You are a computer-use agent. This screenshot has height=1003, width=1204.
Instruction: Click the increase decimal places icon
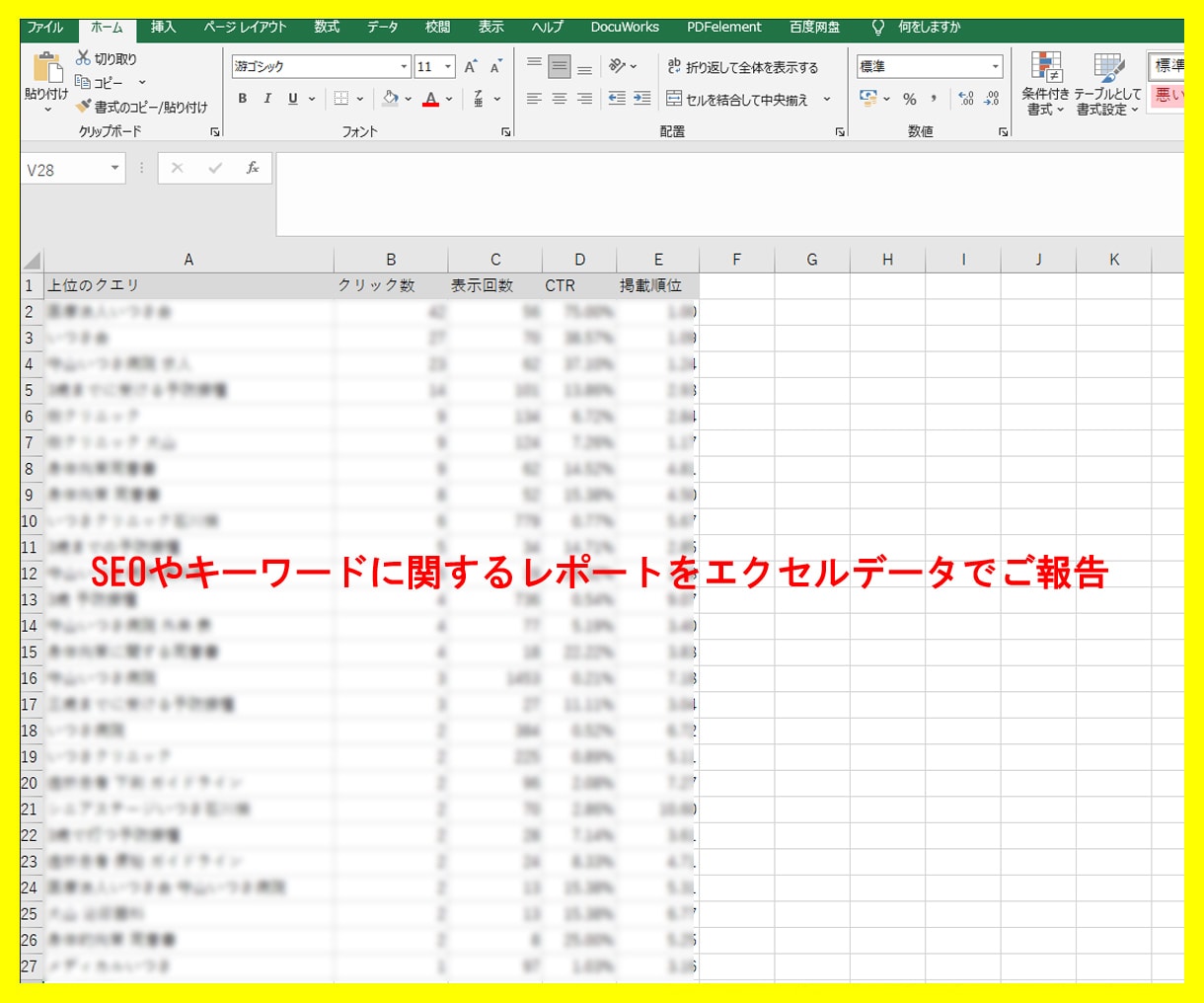pyautogui.click(x=966, y=99)
